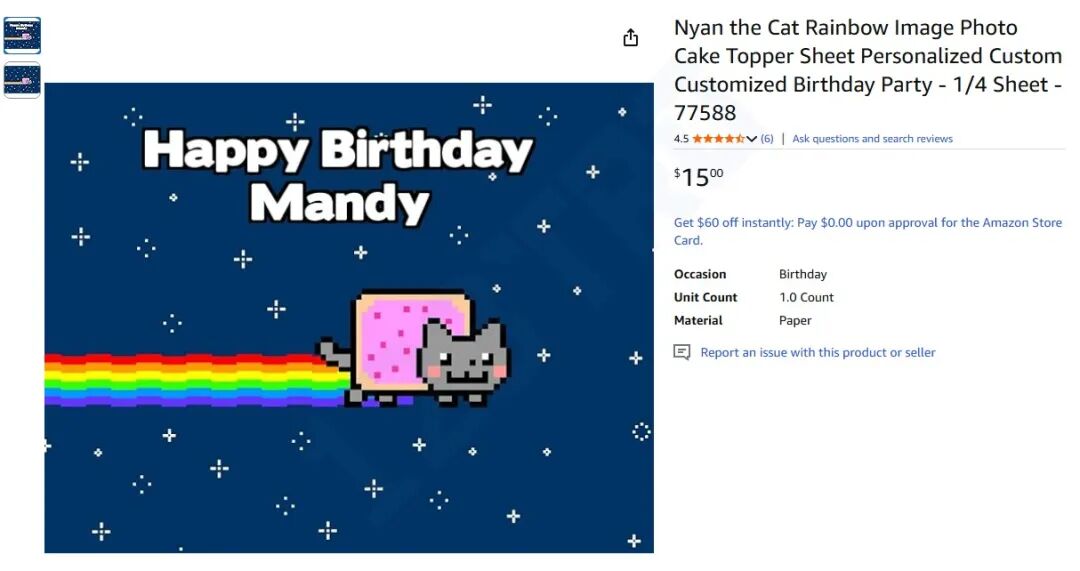Click Report an issue with this product link

coord(817,352)
